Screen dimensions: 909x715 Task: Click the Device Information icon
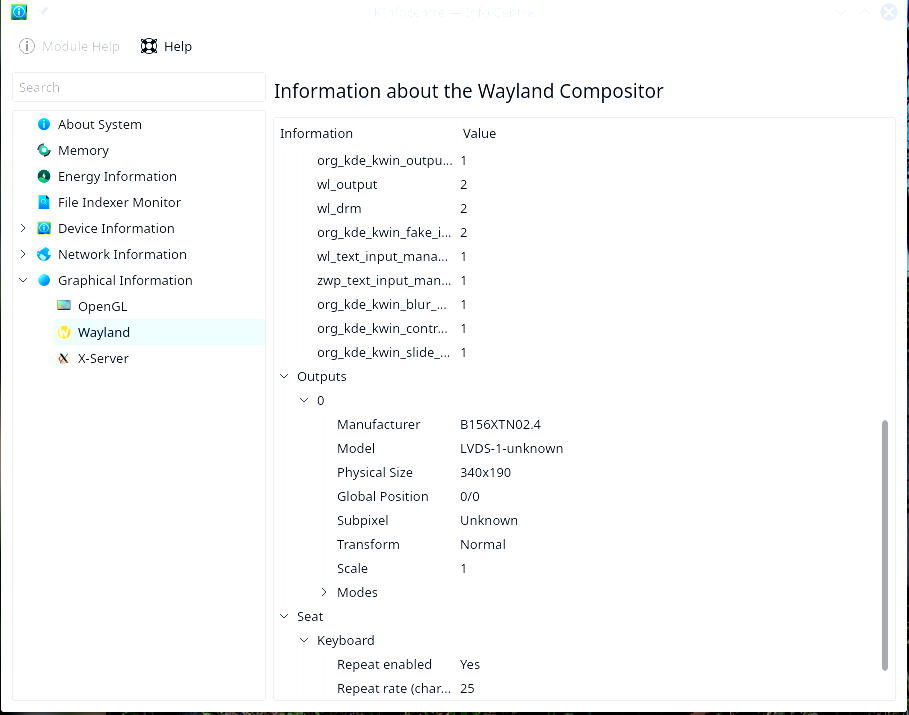coord(44,229)
